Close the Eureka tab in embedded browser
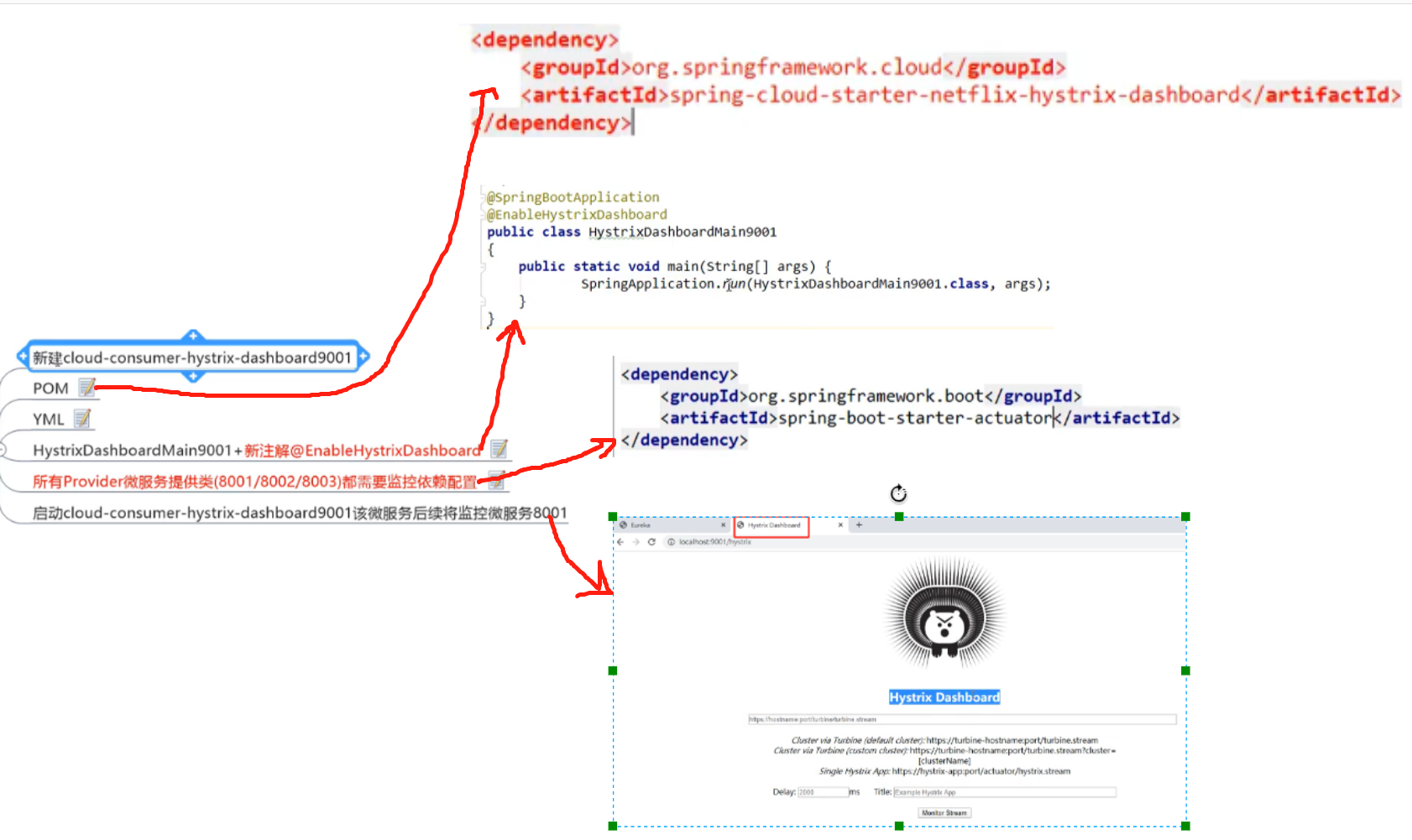The height and width of the screenshot is (840, 1412). point(723,525)
